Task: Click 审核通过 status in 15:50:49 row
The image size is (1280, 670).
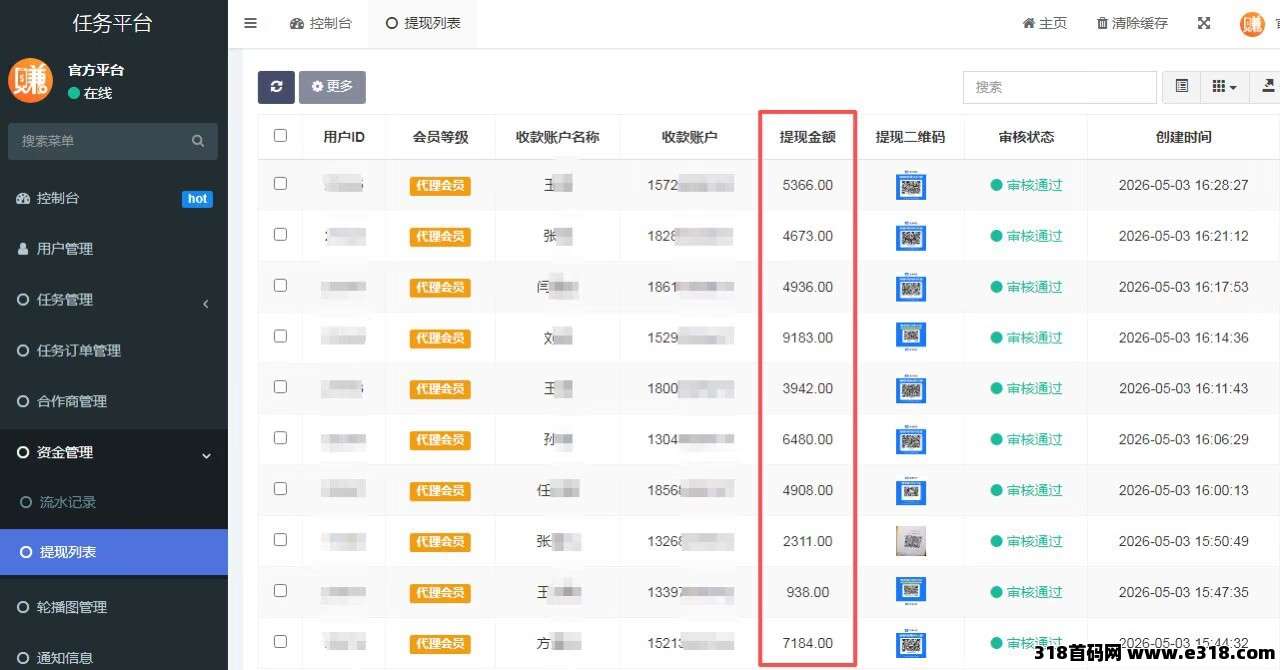Action: (x=1026, y=541)
